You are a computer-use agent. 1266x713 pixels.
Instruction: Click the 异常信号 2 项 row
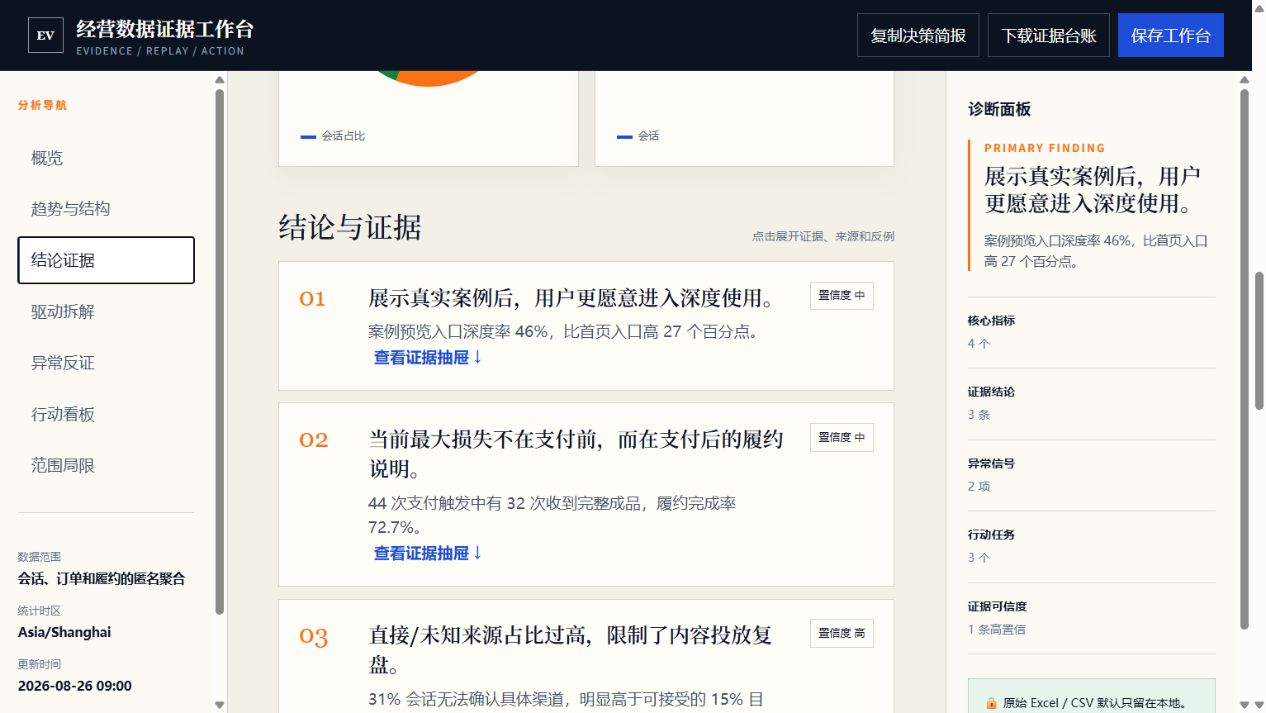click(x=1092, y=476)
